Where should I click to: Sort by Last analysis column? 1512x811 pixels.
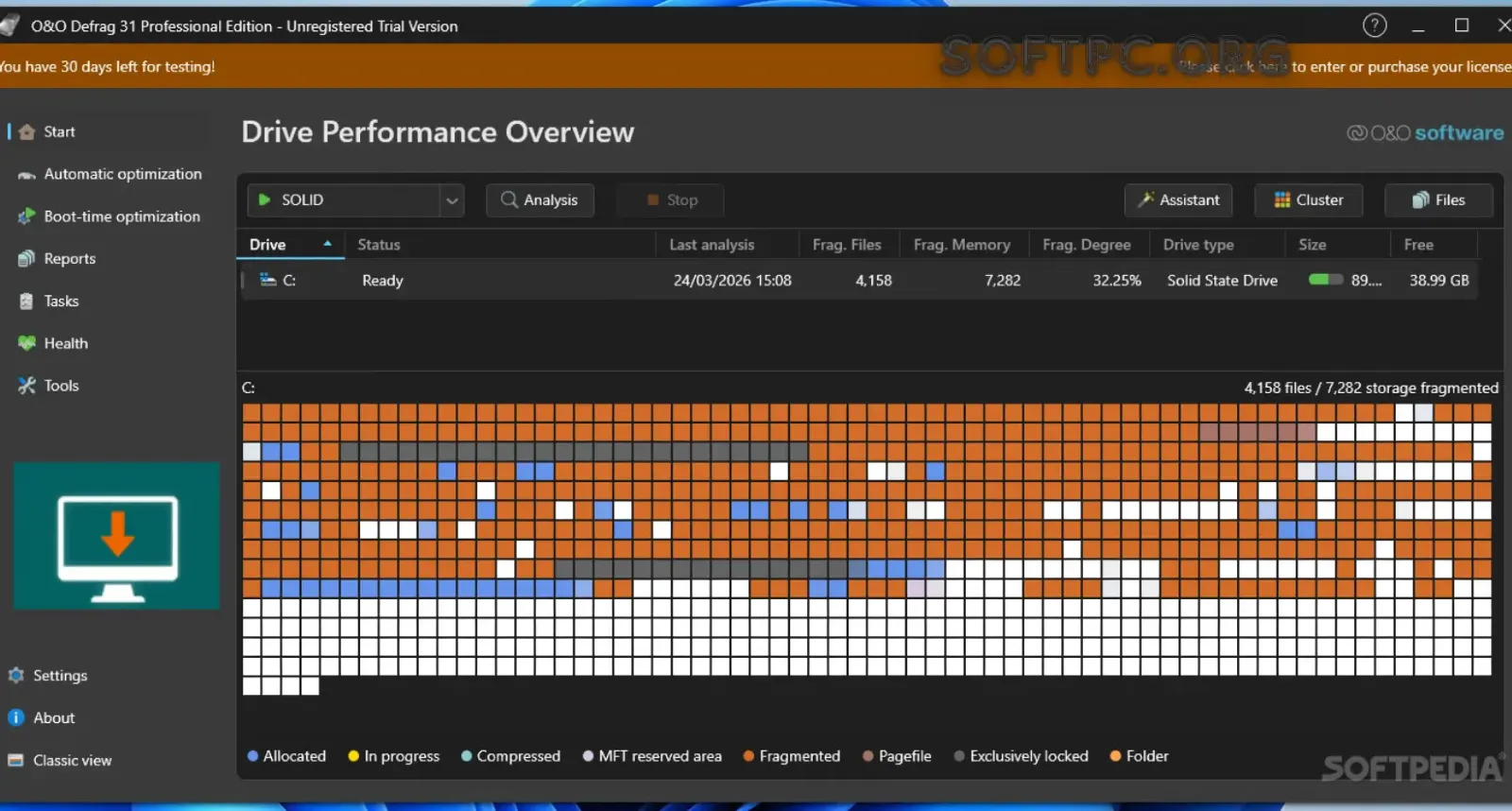pyautogui.click(x=728, y=245)
